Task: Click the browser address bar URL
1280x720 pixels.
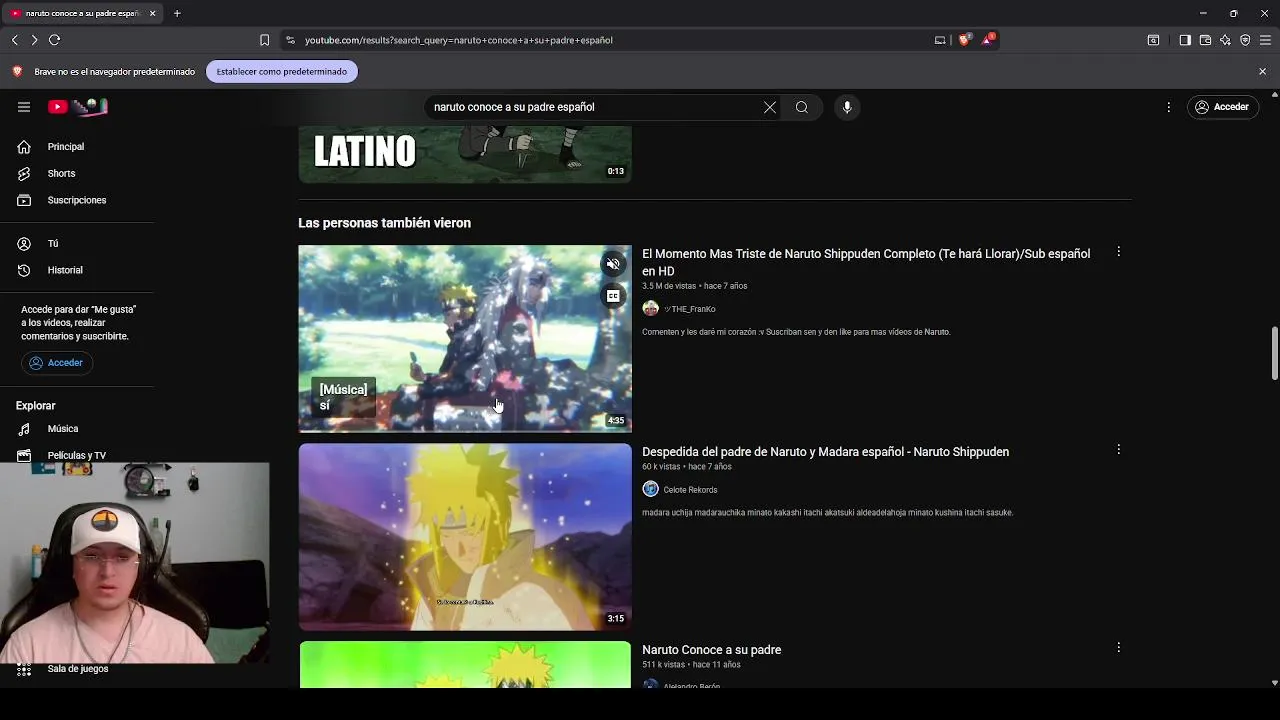Action: (458, 40)
